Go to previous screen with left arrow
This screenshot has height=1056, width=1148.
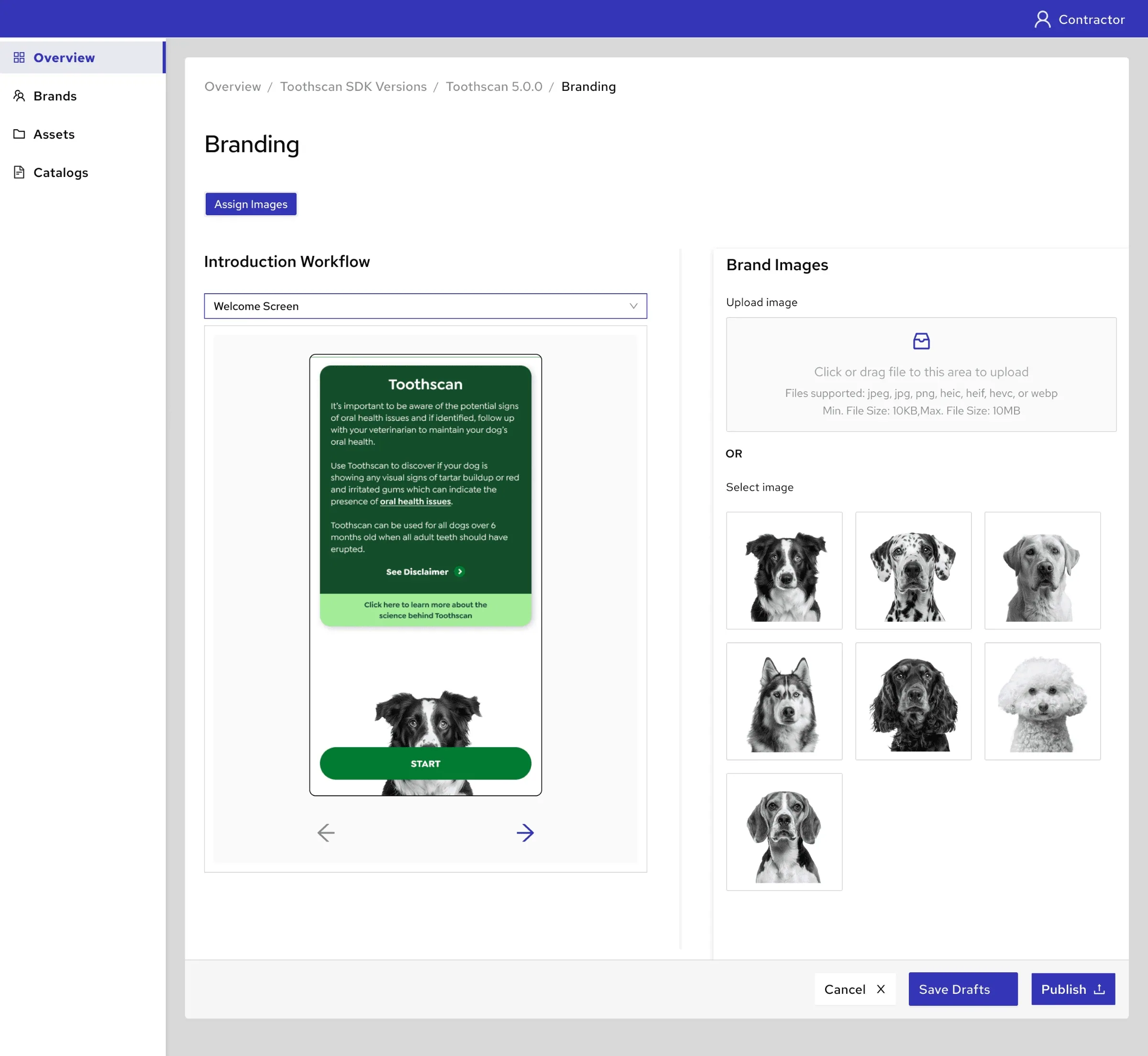click(326, 833)
